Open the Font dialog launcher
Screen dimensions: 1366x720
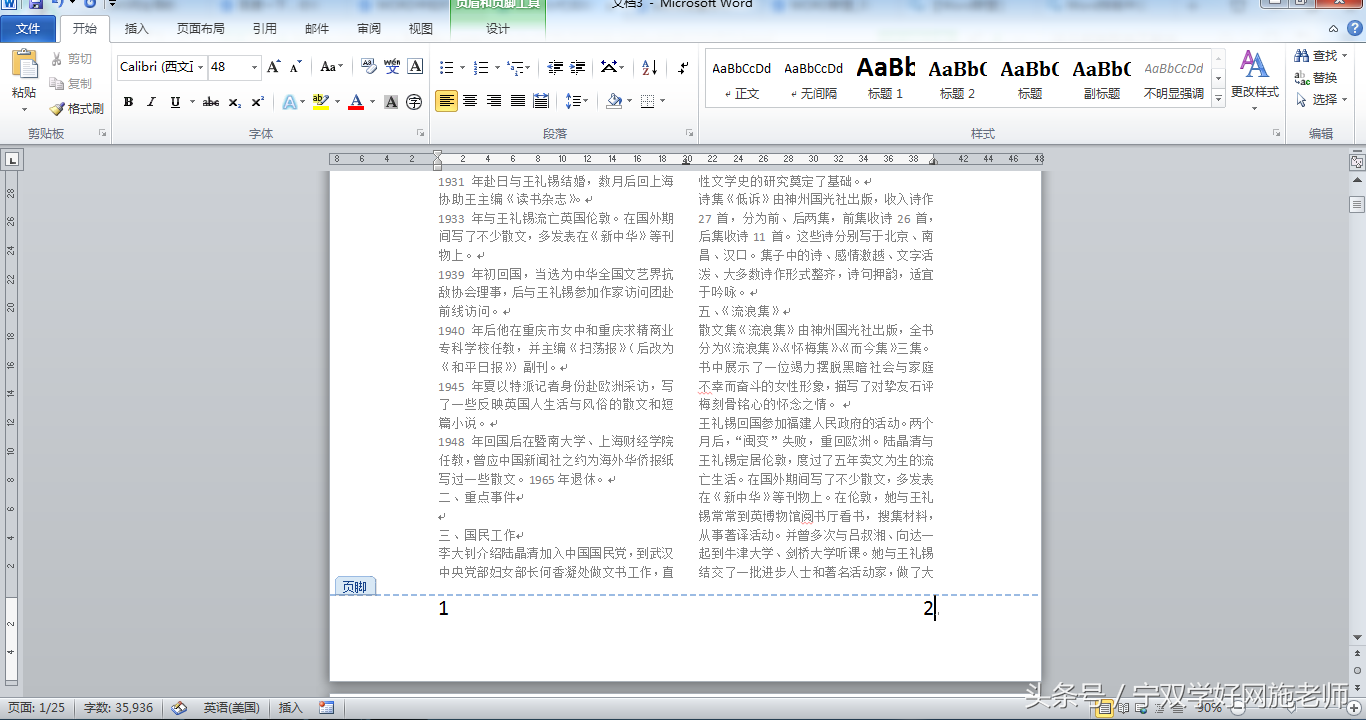click(x=418, y=133)
